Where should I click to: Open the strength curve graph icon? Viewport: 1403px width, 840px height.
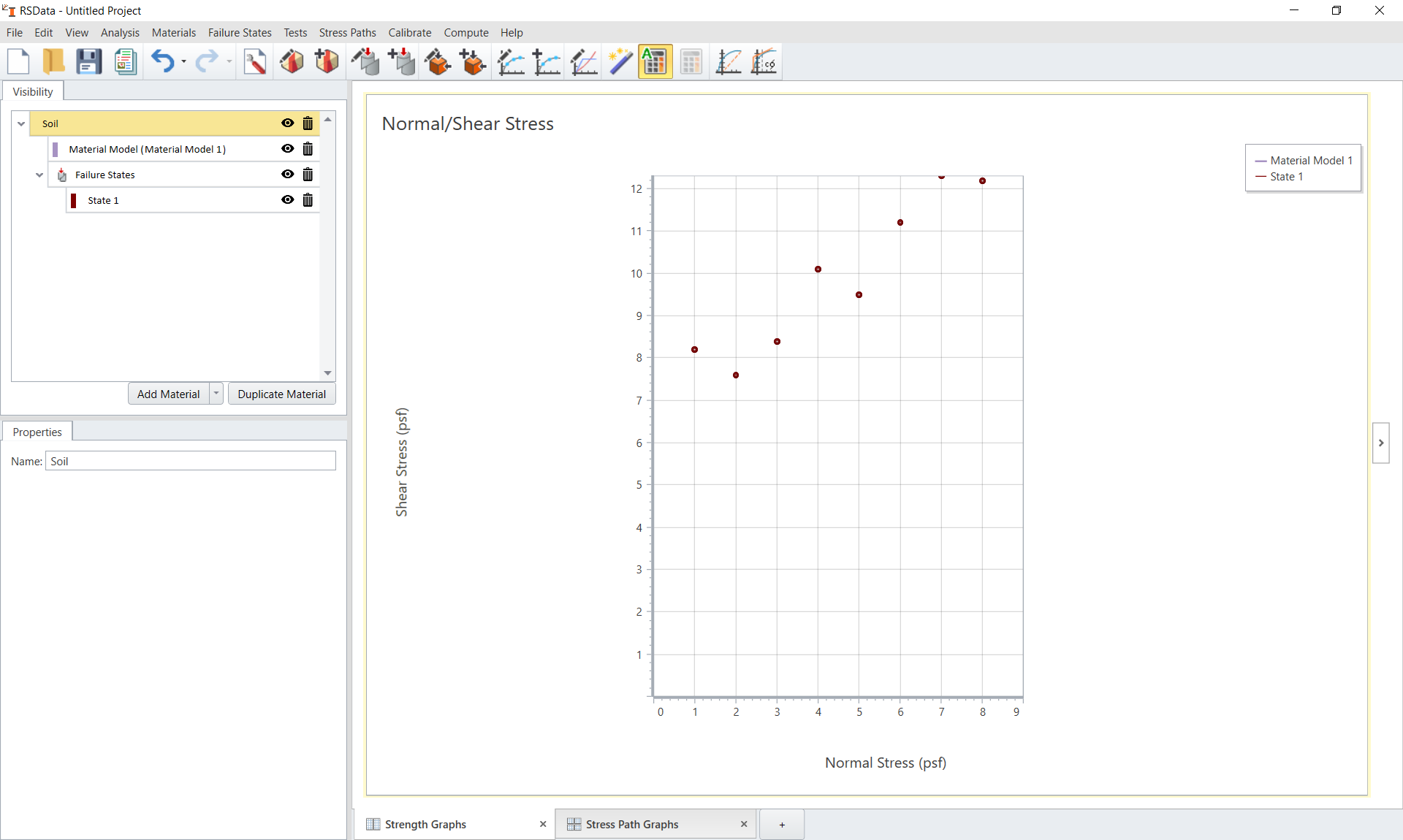pos(729,61)
